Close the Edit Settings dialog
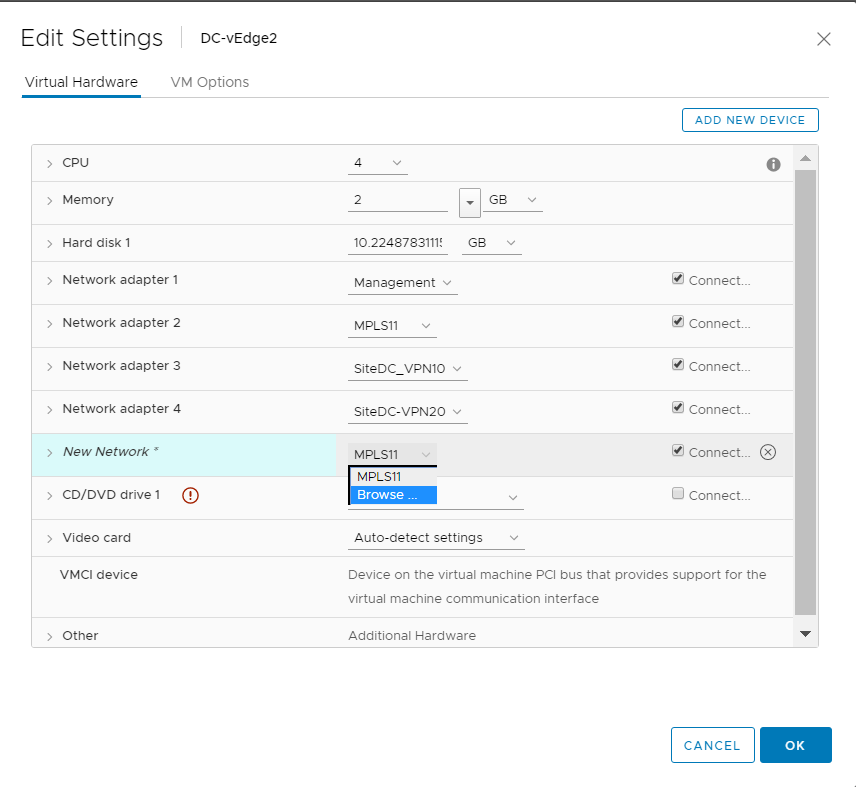 coord(823,39)
